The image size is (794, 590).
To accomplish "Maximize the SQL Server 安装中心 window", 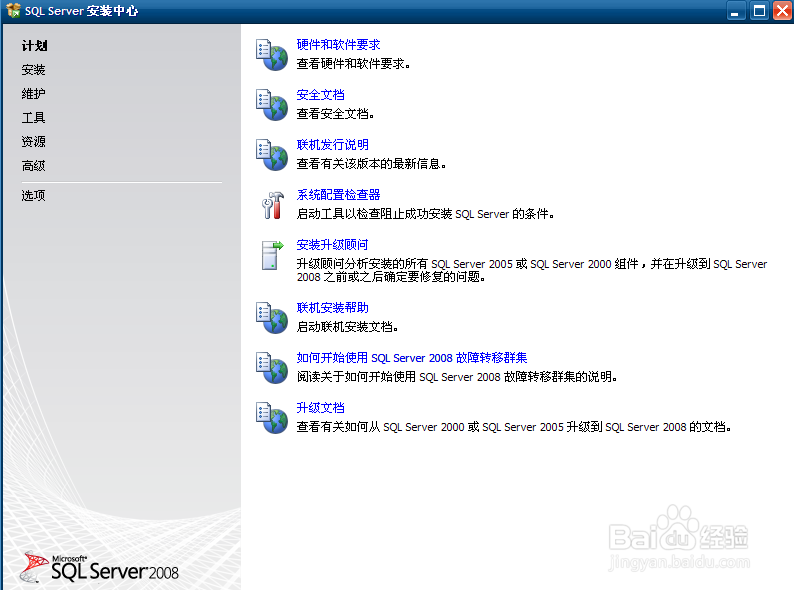I will pos(759,11).
